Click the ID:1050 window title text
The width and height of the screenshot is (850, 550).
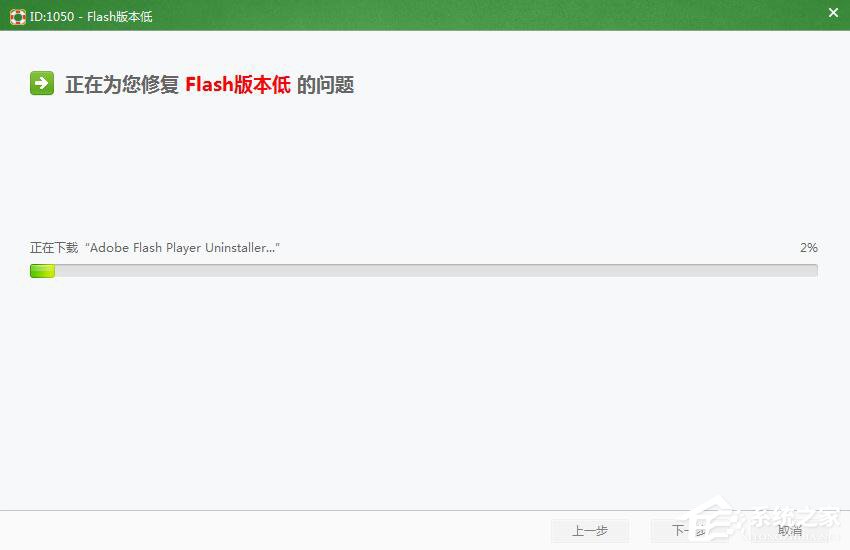[91, 17]
